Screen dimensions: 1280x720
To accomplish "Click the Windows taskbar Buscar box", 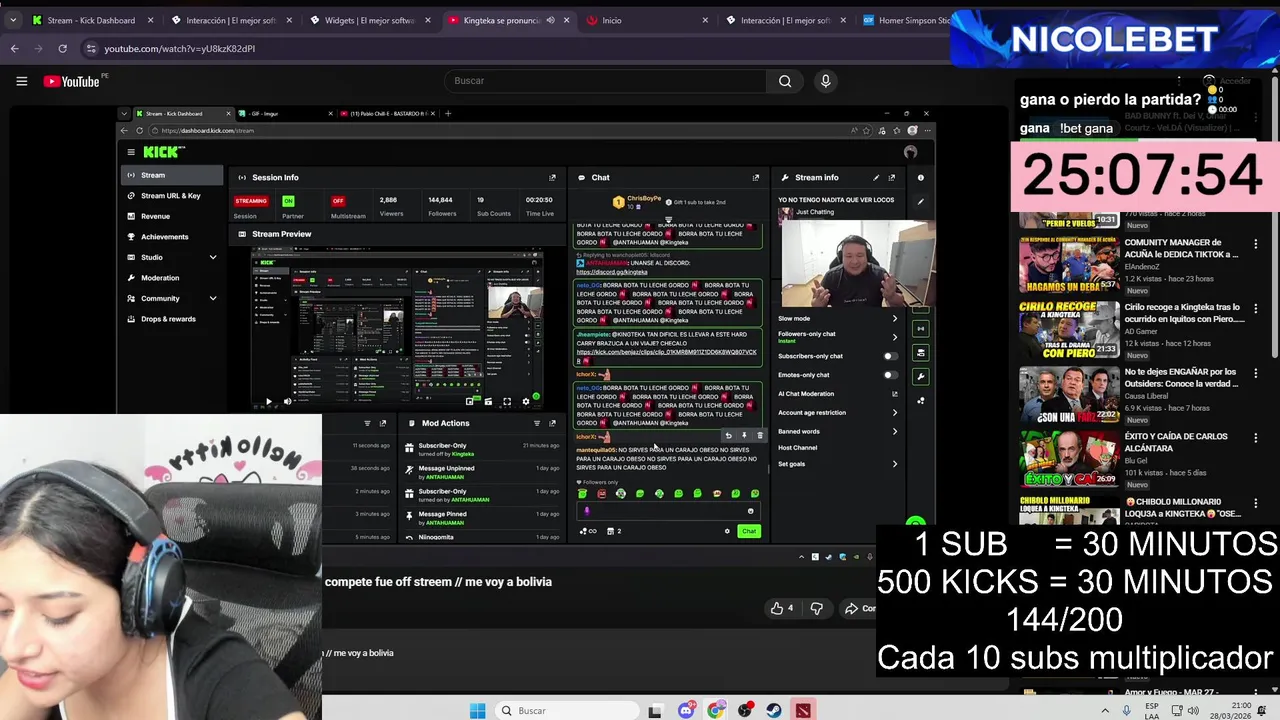I will point(565,711).
